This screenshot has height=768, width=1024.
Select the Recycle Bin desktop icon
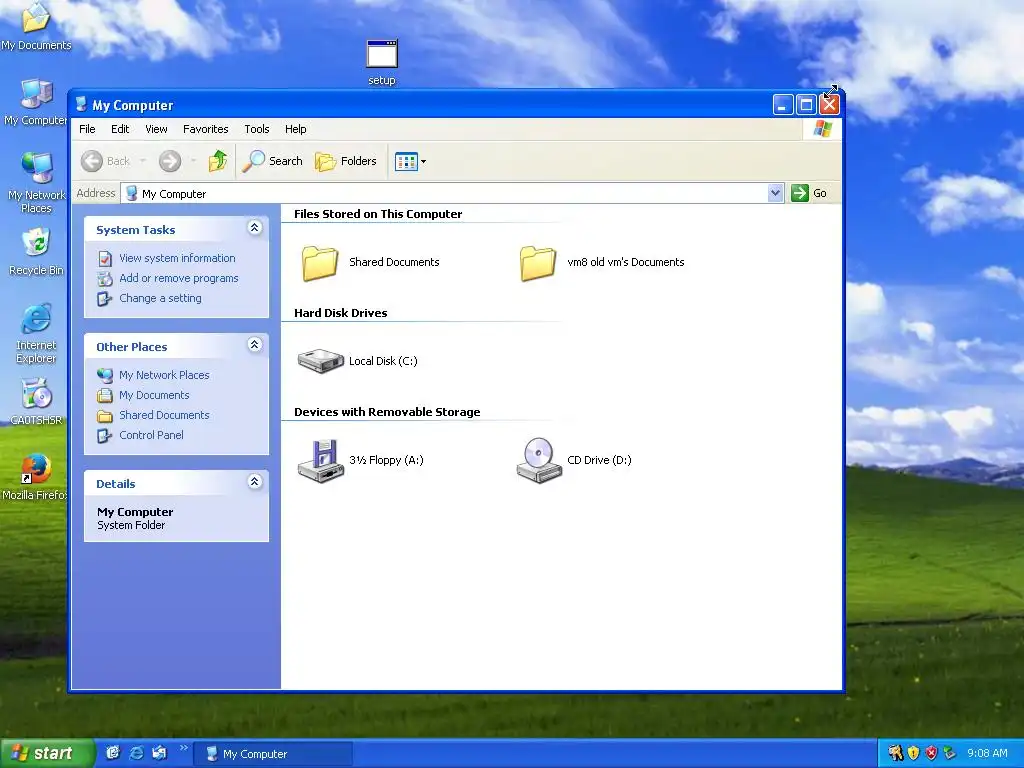coord(36,251)
